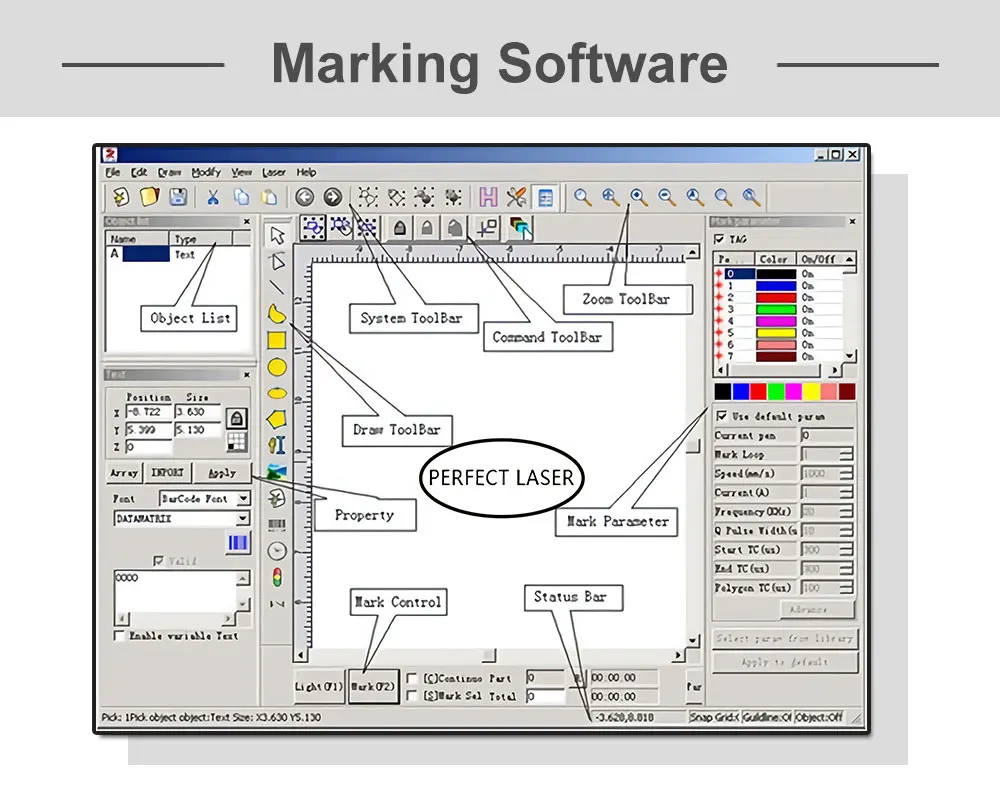This screenshot has height=789, width=1000.
Task: Pick the blue swatch in the palette row
Action: (740, 391)
